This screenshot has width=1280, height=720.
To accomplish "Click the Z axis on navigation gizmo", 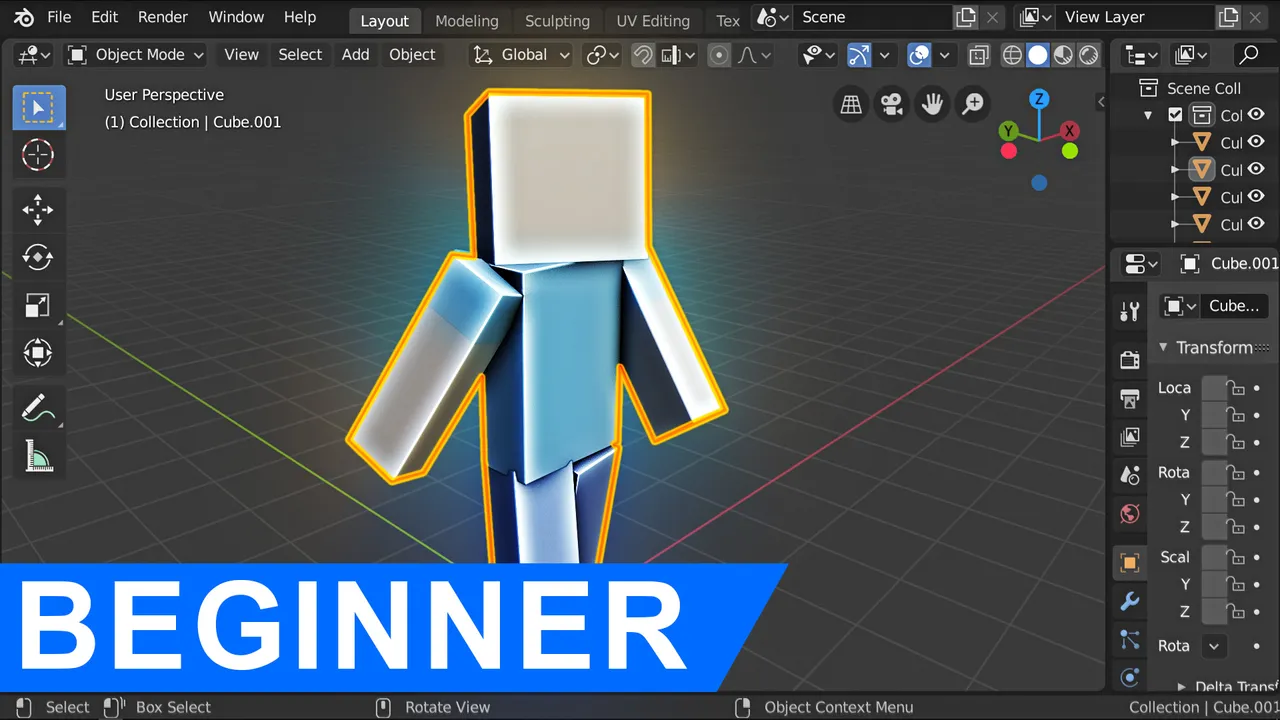I will tap(1040, 99).
